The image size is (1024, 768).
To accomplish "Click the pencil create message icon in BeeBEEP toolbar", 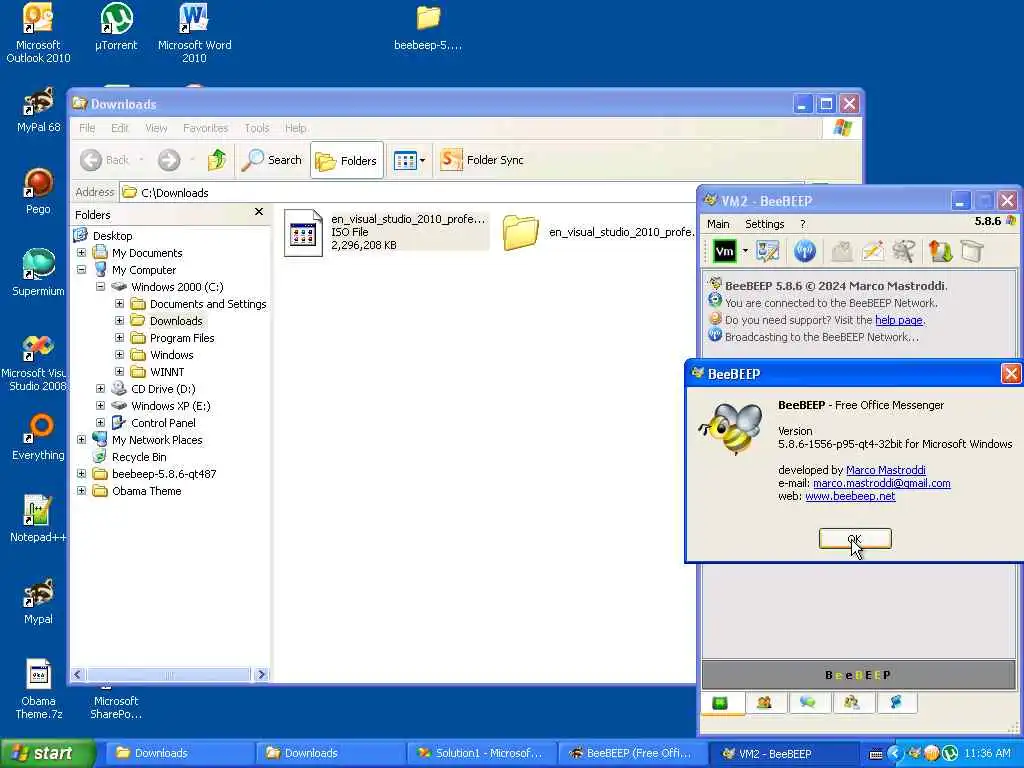I will (872, 251).
